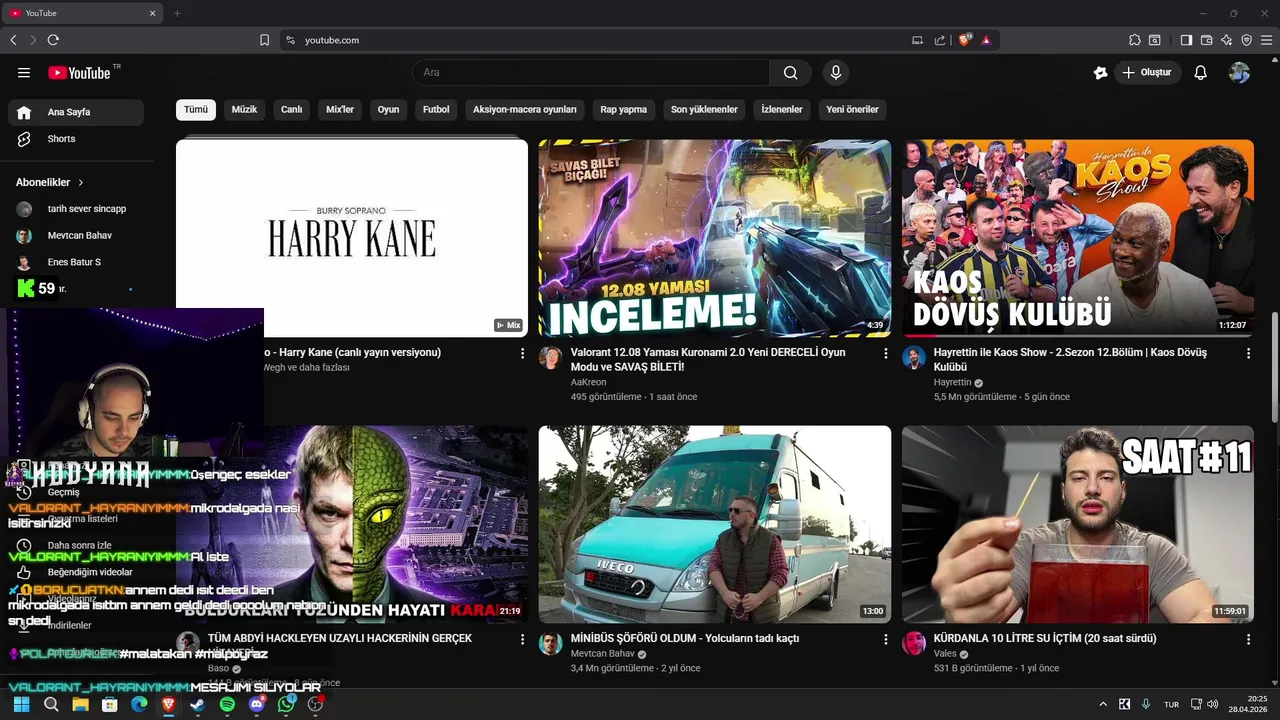Select the Rap yapma chip

click(624, 109)
